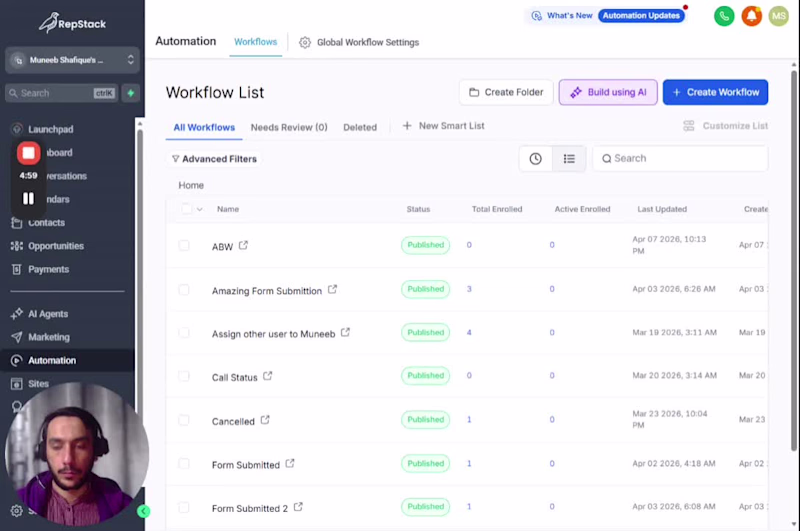The image size is (800, 531).
Task: Switch to the list view icon
Action: point(569,159)
